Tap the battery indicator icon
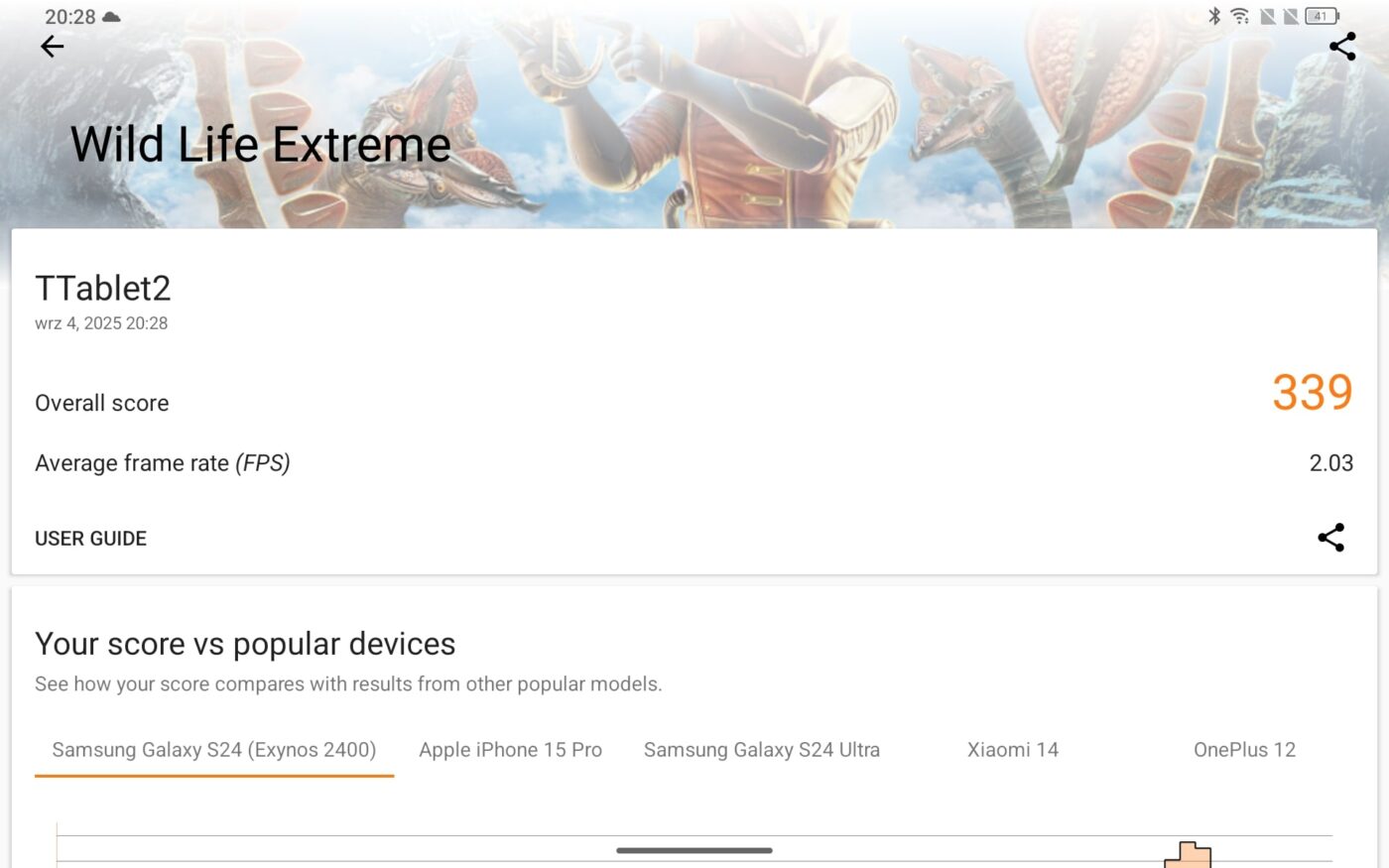Screen dimensions: 1389x868 [x=1323, y=16]
